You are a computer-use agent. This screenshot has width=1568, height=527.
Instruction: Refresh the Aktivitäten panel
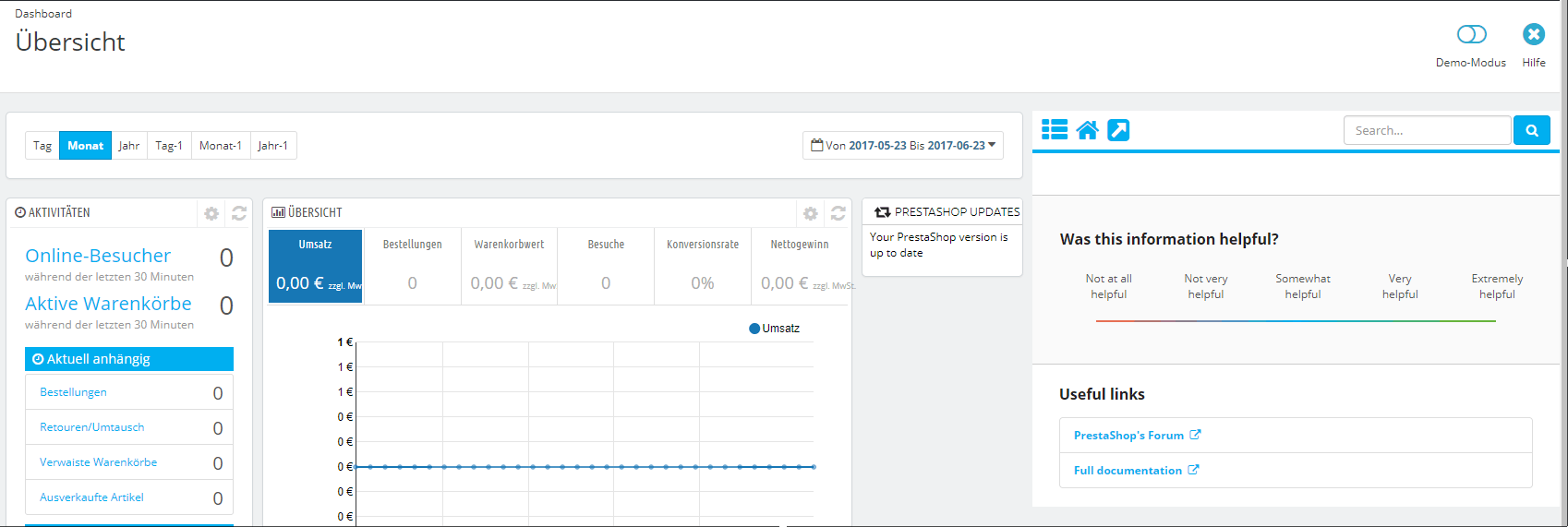point(239,213)
